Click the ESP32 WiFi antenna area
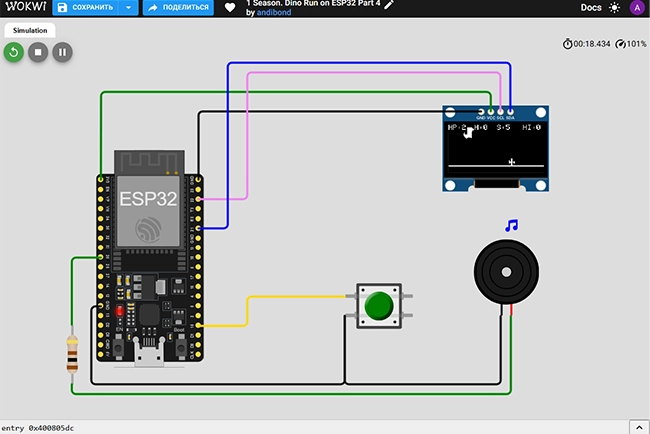This screenshot has height=434, width=650. tap(149, 162)
